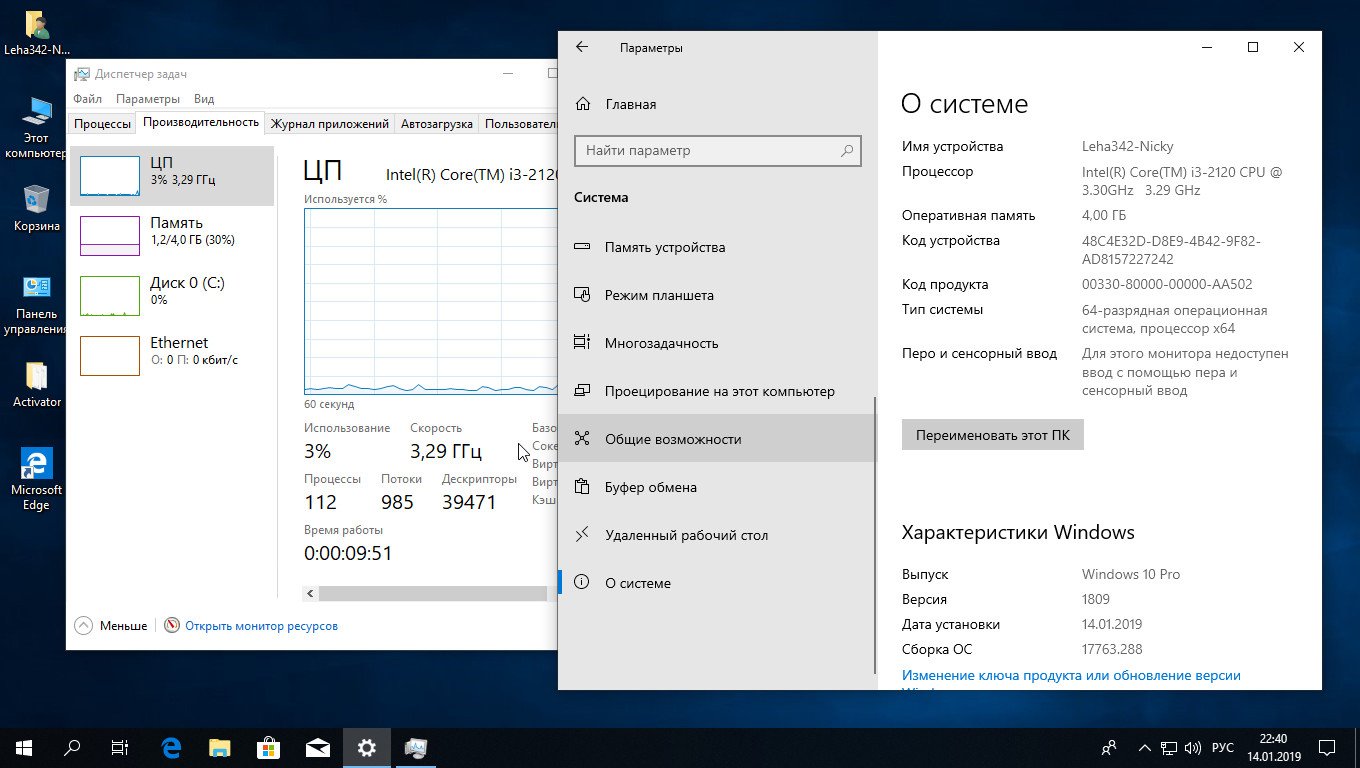Open taskbar search magnifier
The image size is (1360, 768).
point(72,747)
